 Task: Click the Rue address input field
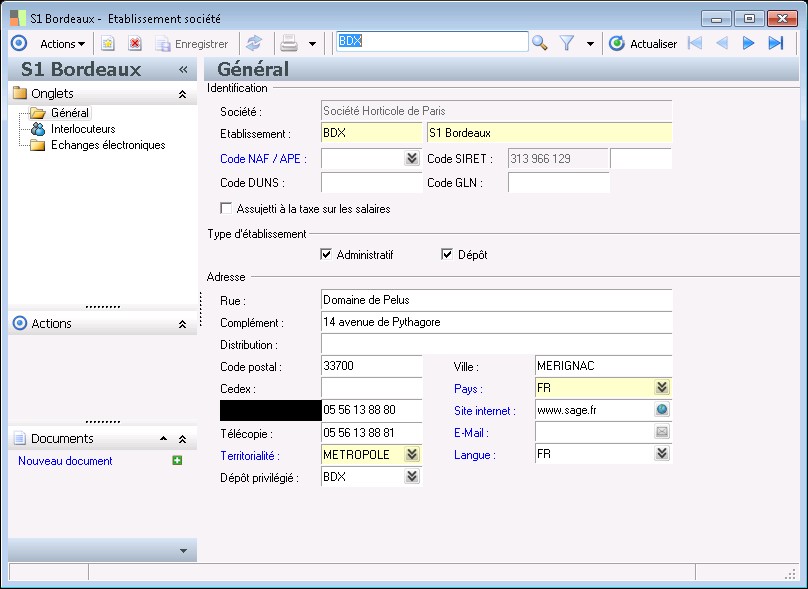(495, 300)
